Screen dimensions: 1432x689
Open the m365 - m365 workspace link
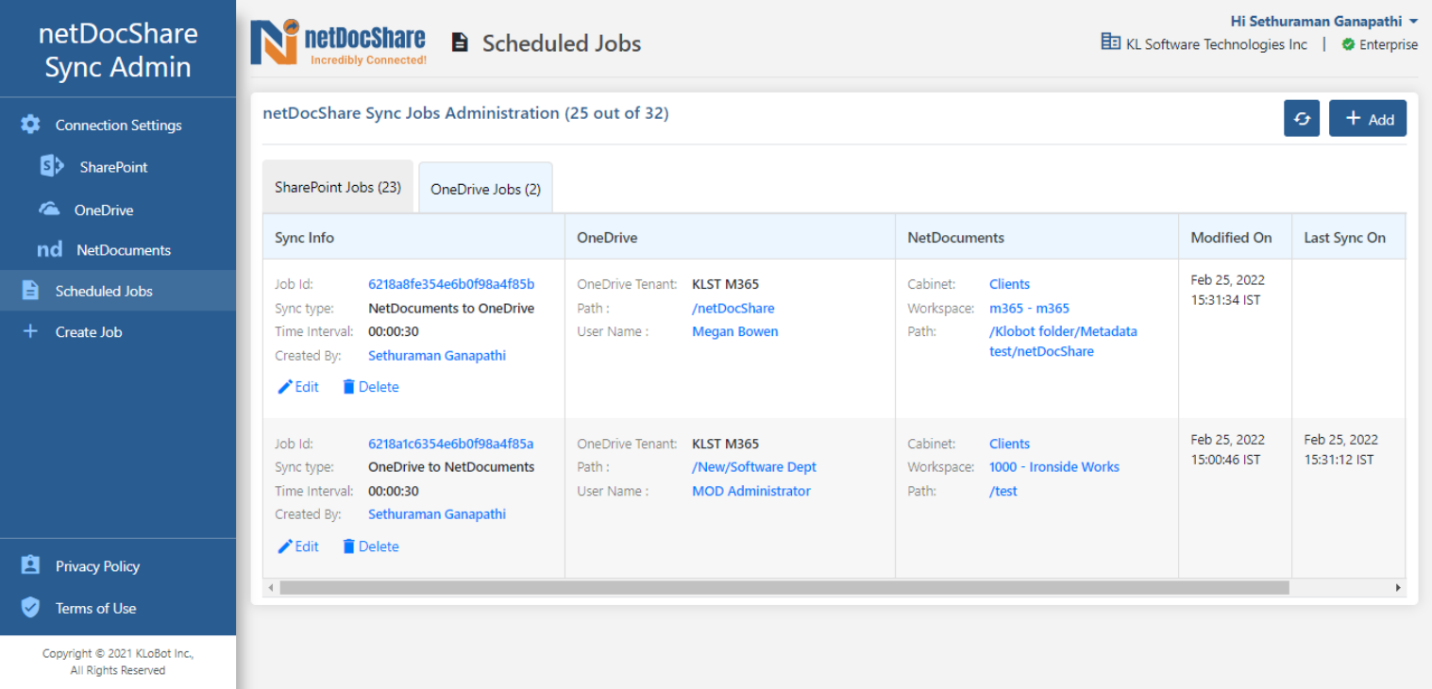pyautogui.click(x=1029, y=308)
